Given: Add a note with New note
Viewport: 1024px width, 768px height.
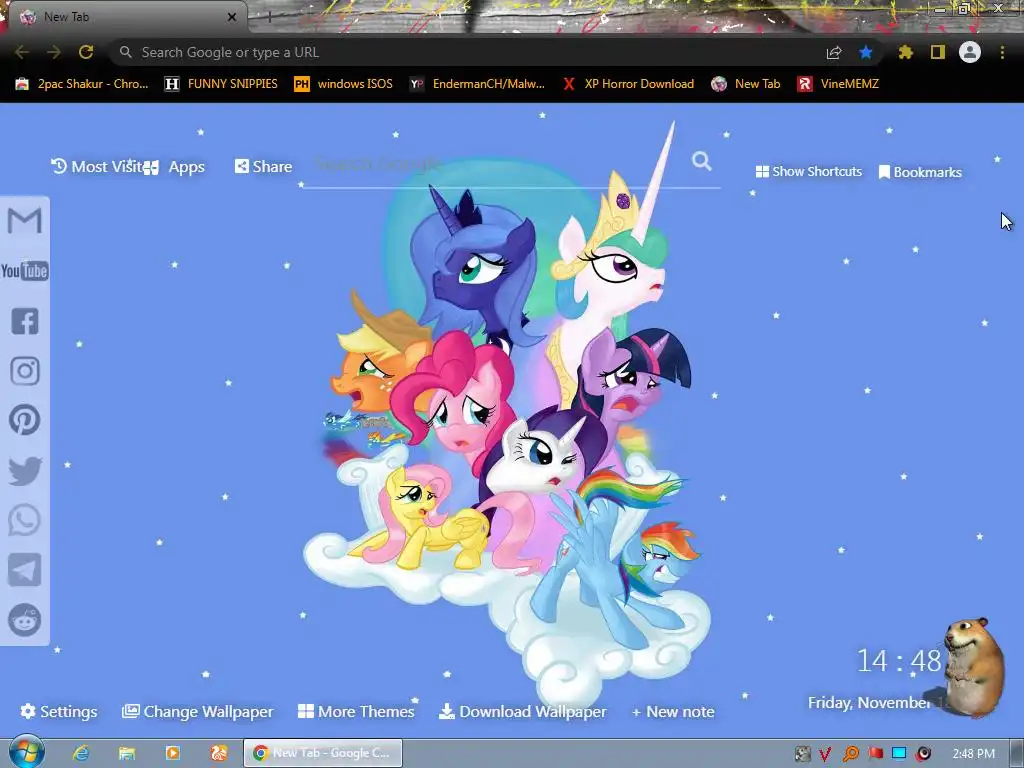Looking at the screenshot, I should click(x=673, y=712).
